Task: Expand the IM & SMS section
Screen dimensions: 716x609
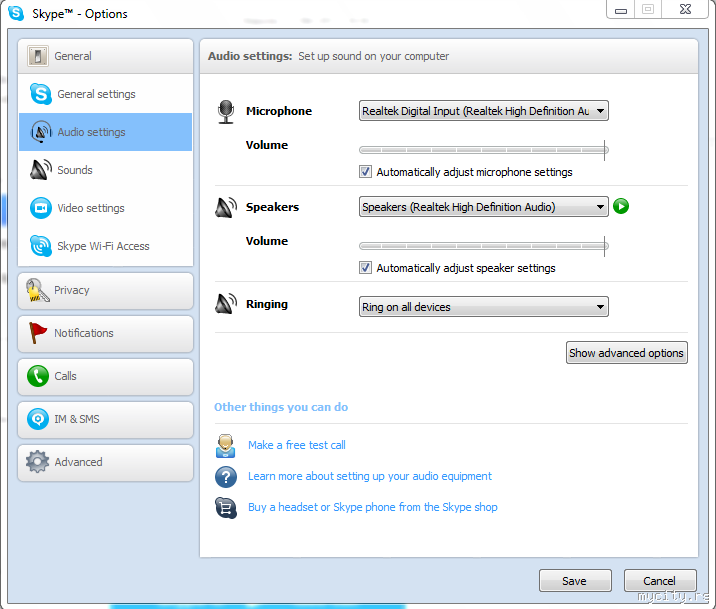Action: tap(105, 419)
